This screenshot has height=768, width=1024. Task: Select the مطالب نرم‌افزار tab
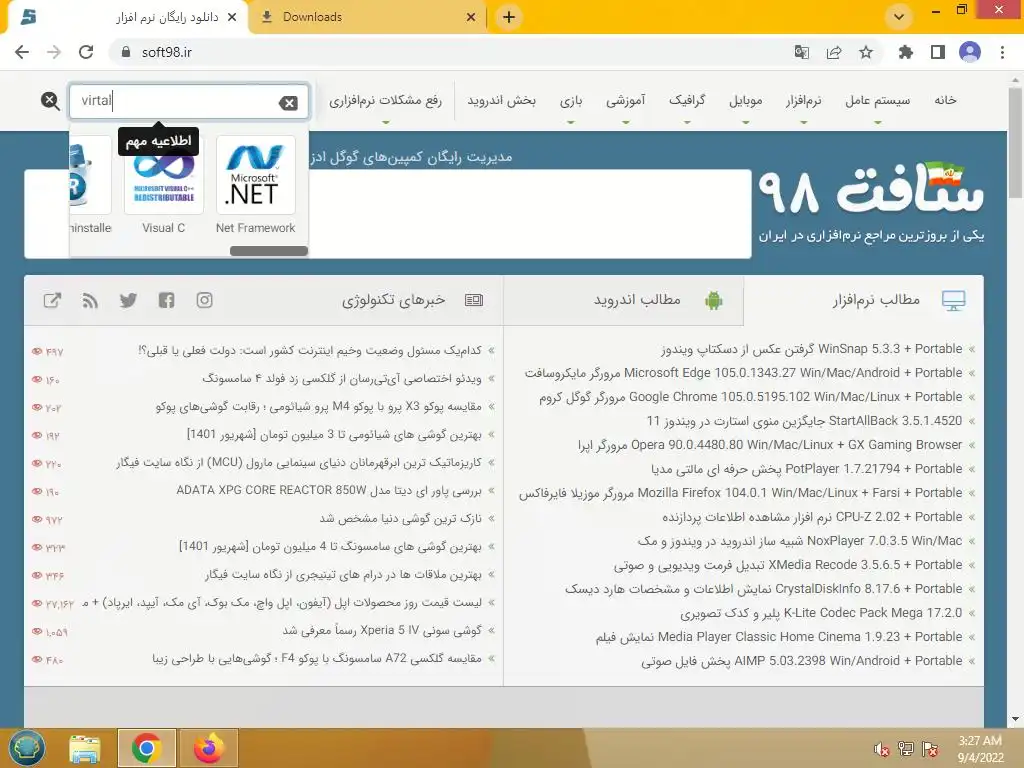click(x=864, y=300)
